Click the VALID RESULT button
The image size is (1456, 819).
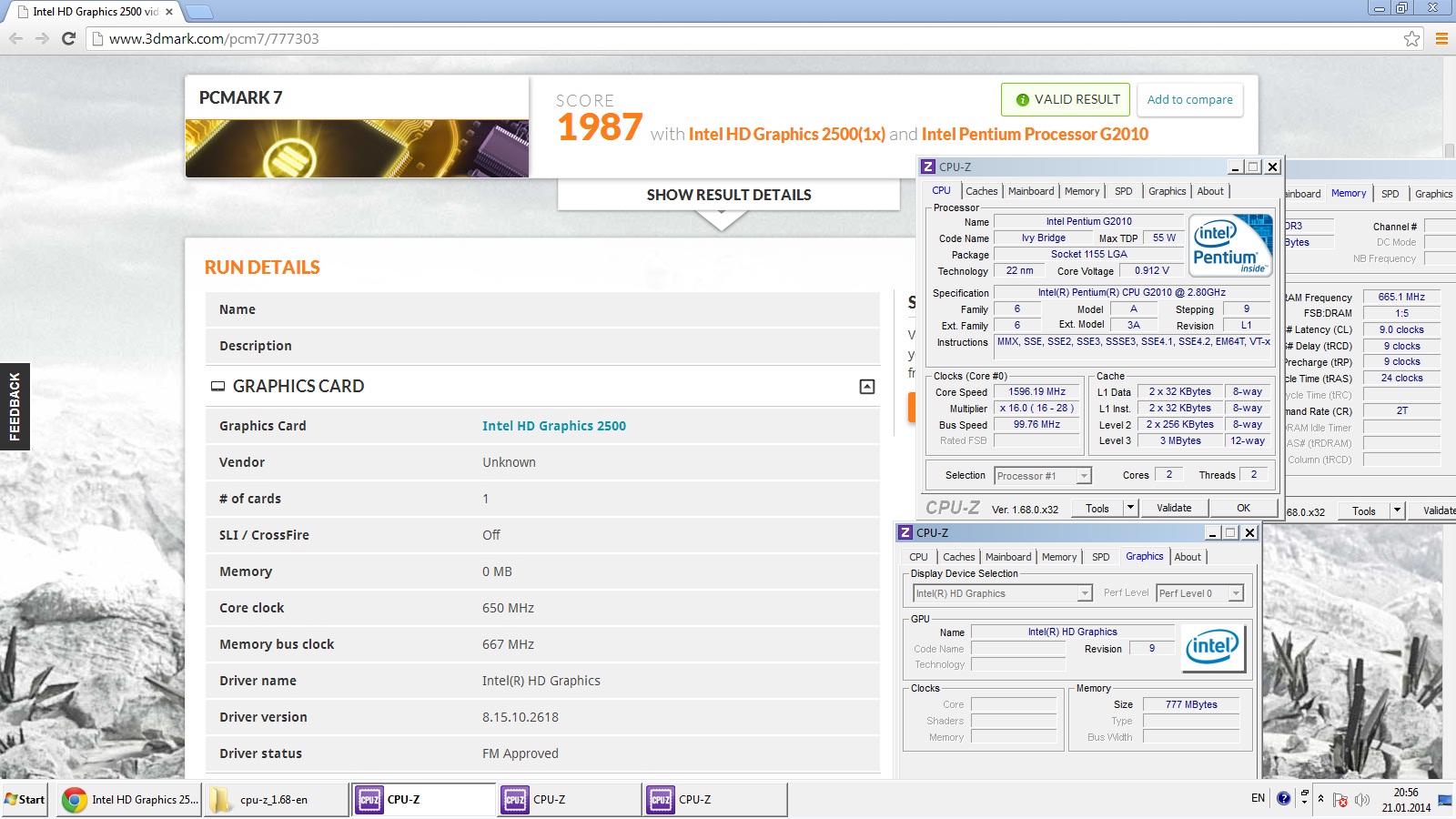click(1066, 100)
